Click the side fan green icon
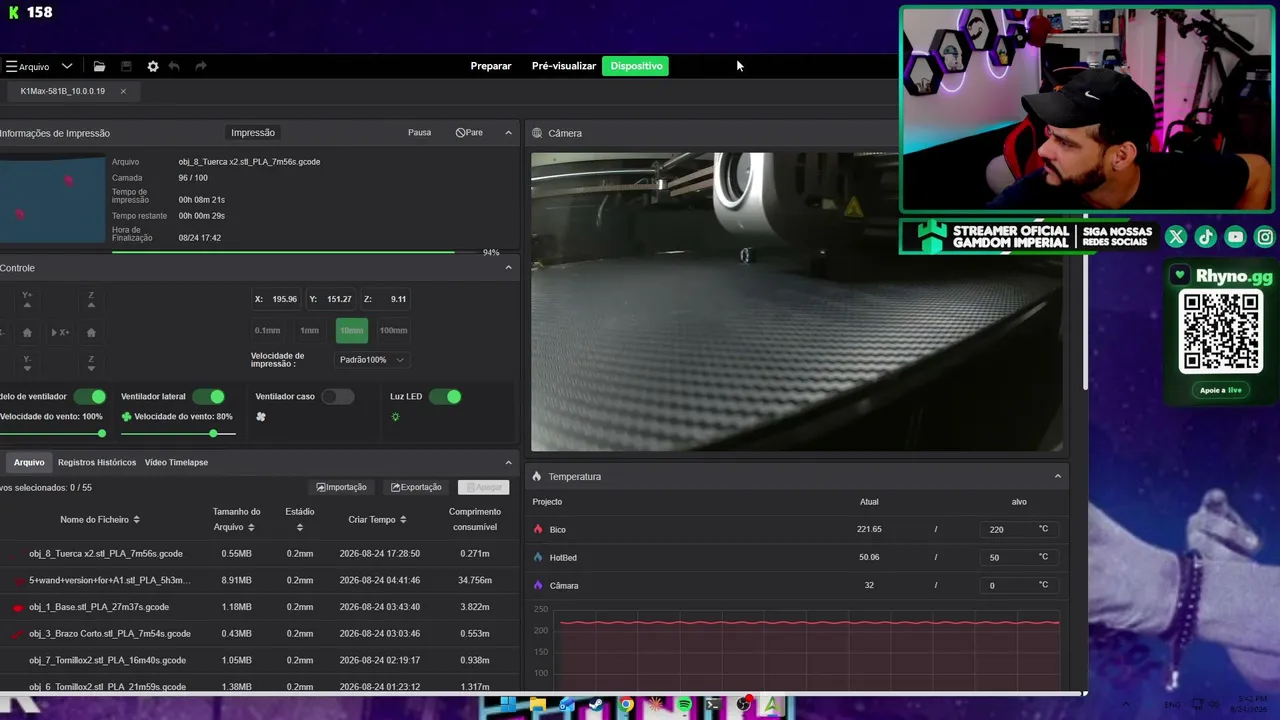This screenshot has height=720, width=1280. click(x=126, y=416)
